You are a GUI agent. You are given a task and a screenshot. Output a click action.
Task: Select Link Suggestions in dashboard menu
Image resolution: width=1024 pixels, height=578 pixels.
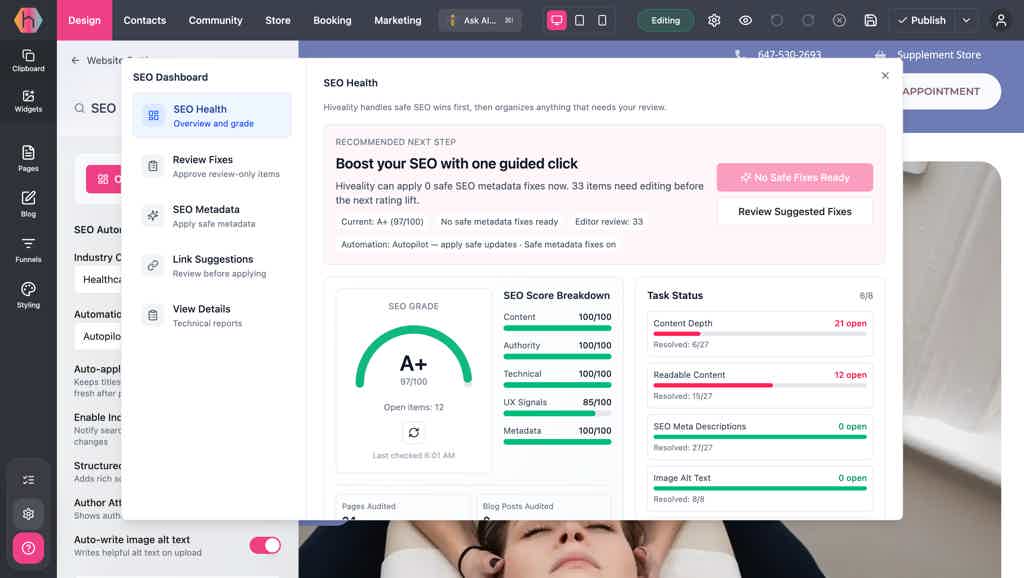[x=212, y=265]
